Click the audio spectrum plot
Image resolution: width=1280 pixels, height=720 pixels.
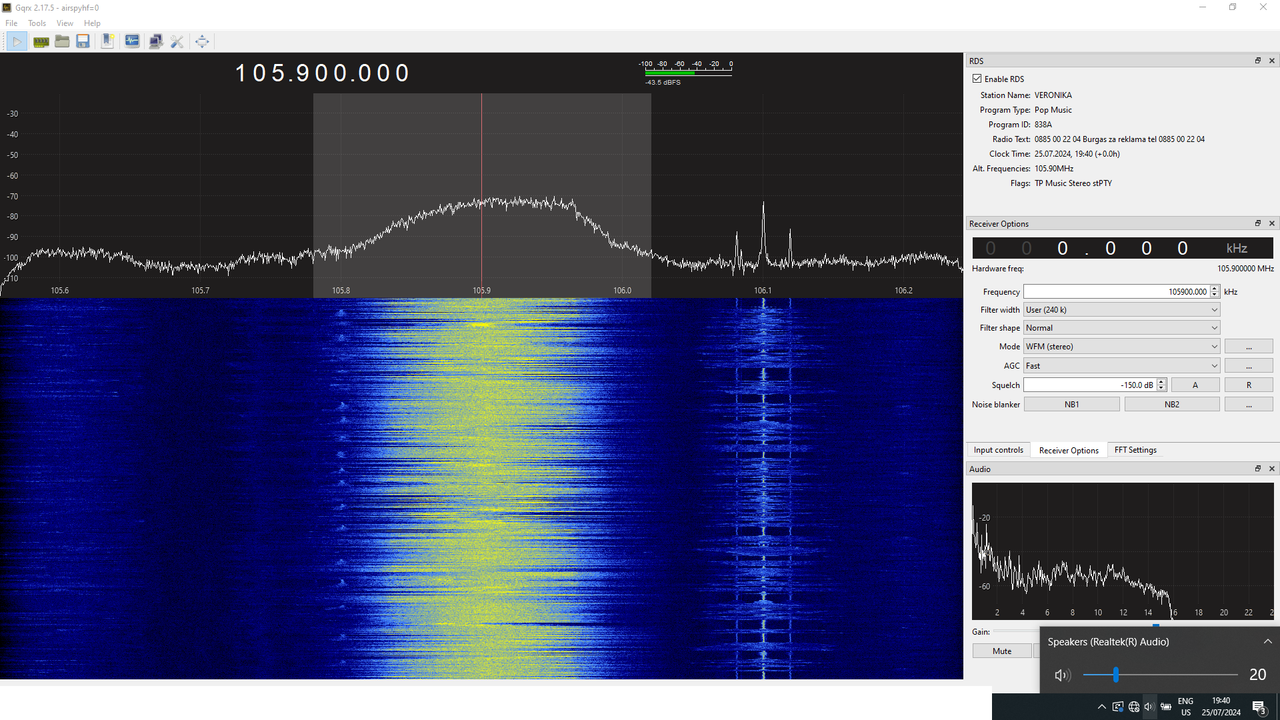point(1123,551)
